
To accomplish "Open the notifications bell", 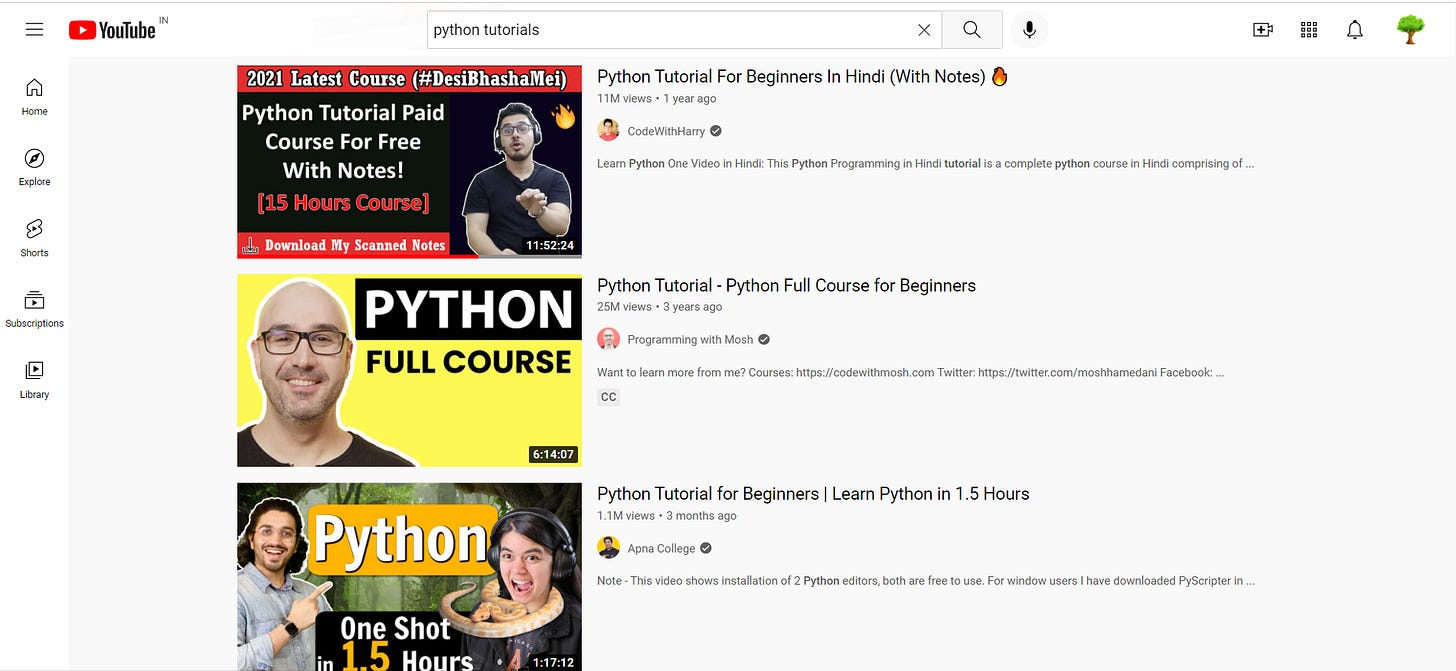I will [1355, 30].
